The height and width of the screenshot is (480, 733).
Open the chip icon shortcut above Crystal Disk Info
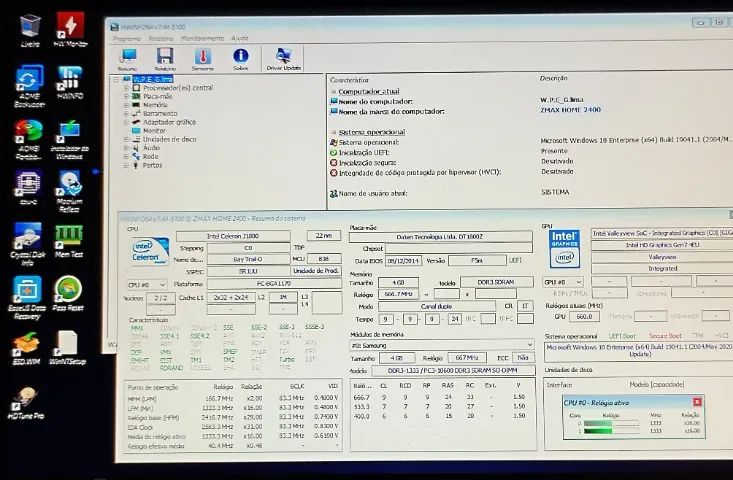[28, 187]
